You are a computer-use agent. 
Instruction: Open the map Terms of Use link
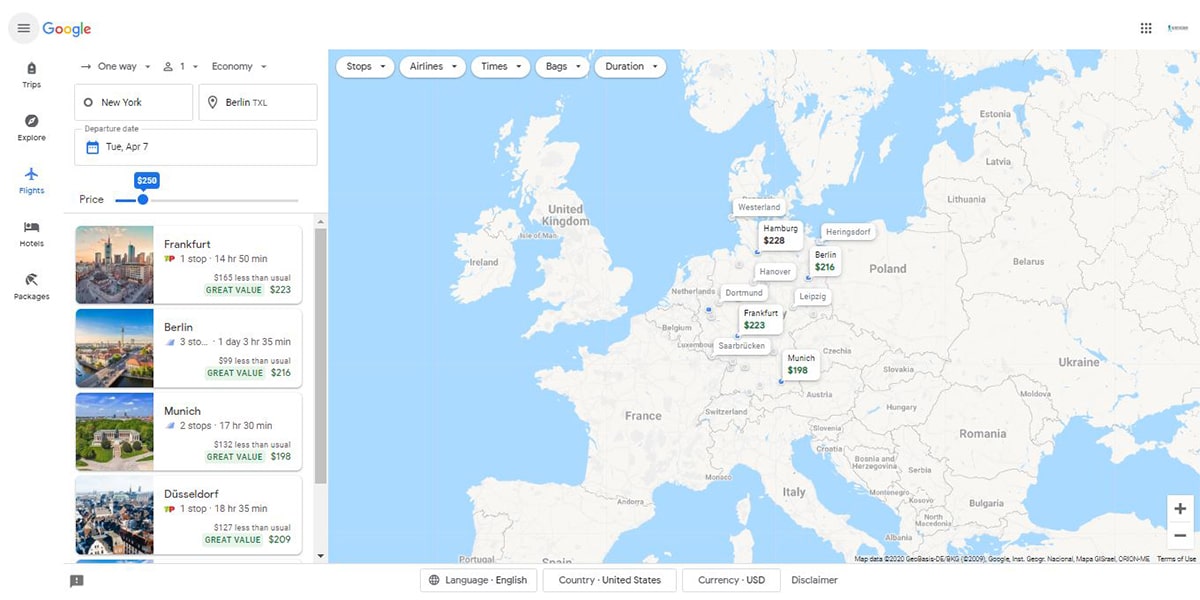pyautogui.click(x=1176, y=559)
